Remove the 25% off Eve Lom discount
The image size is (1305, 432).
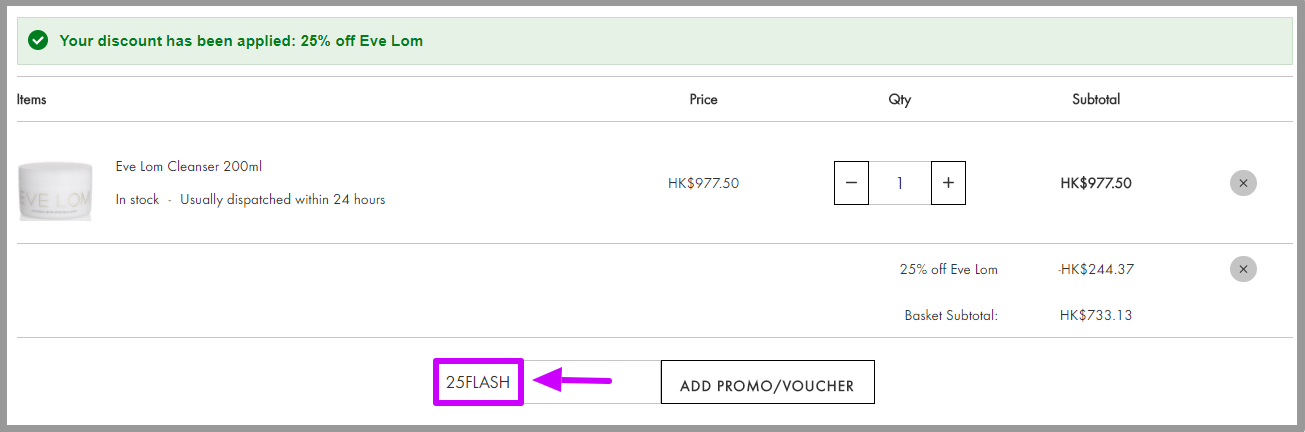point(1243,269)
